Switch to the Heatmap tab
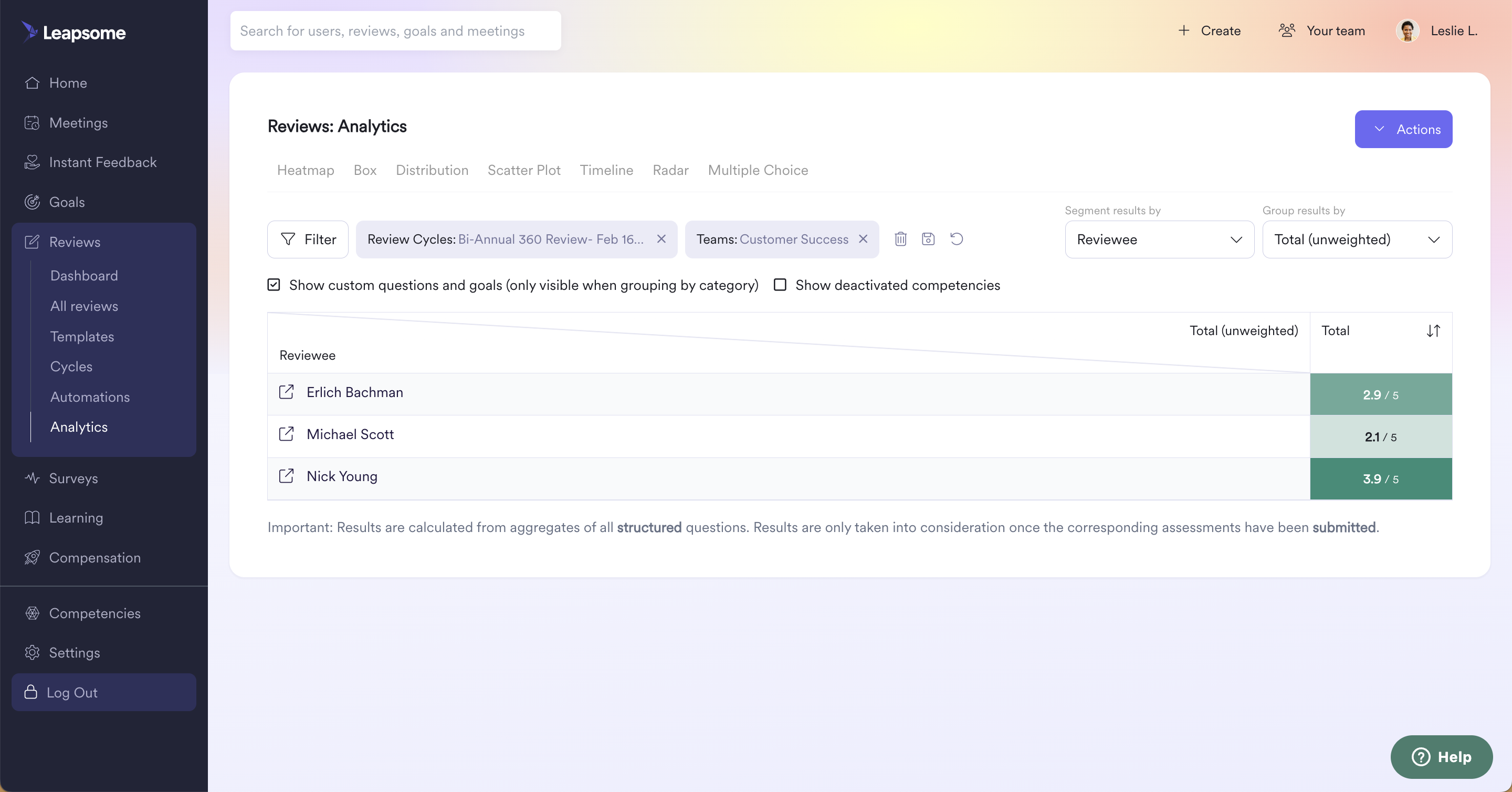 point(305,170)
